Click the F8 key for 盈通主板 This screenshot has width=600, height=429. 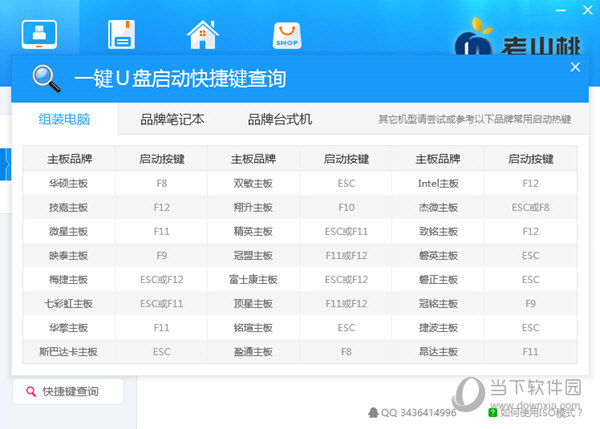[346, 352]
